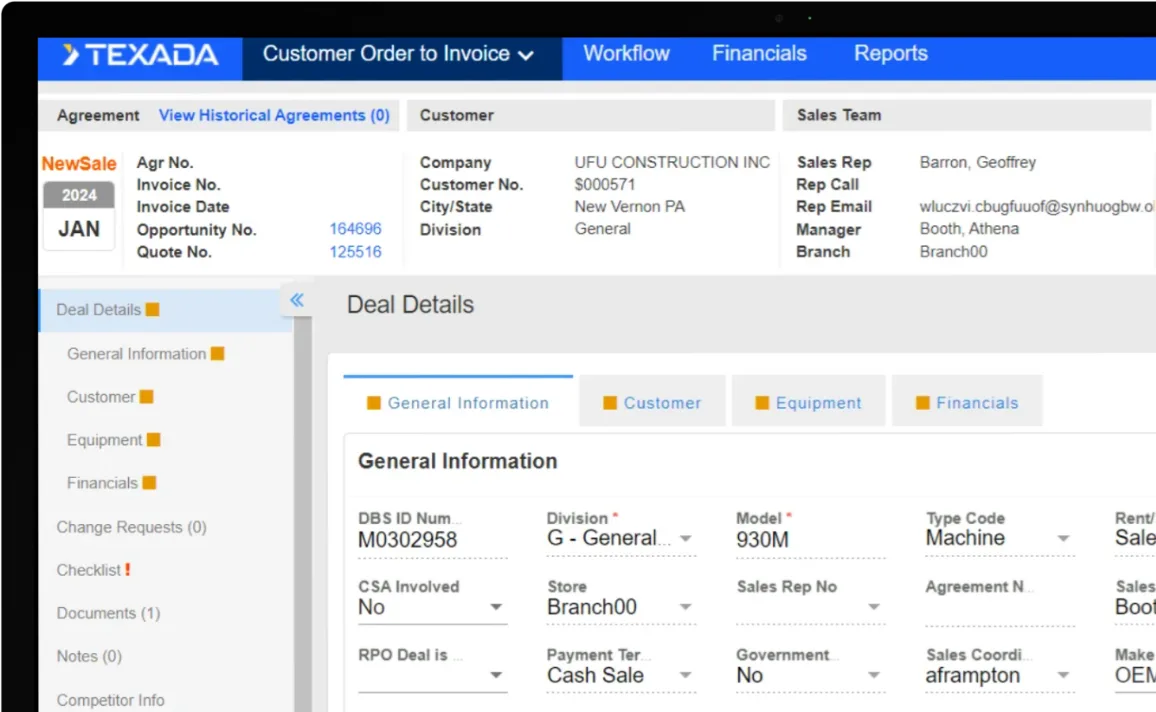Click the Texada logo
Image resolution: width=1156 pixels, height=712 pixels.
click(x=140, y=55)
